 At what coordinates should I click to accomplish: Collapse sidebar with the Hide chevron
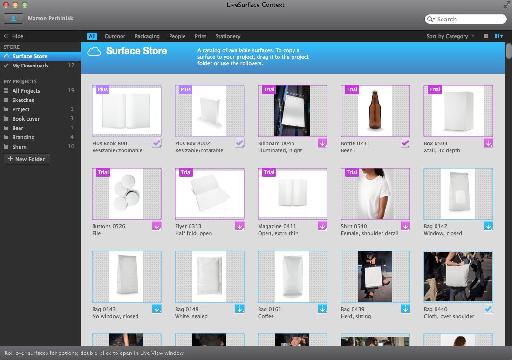[x=5, y=36]
